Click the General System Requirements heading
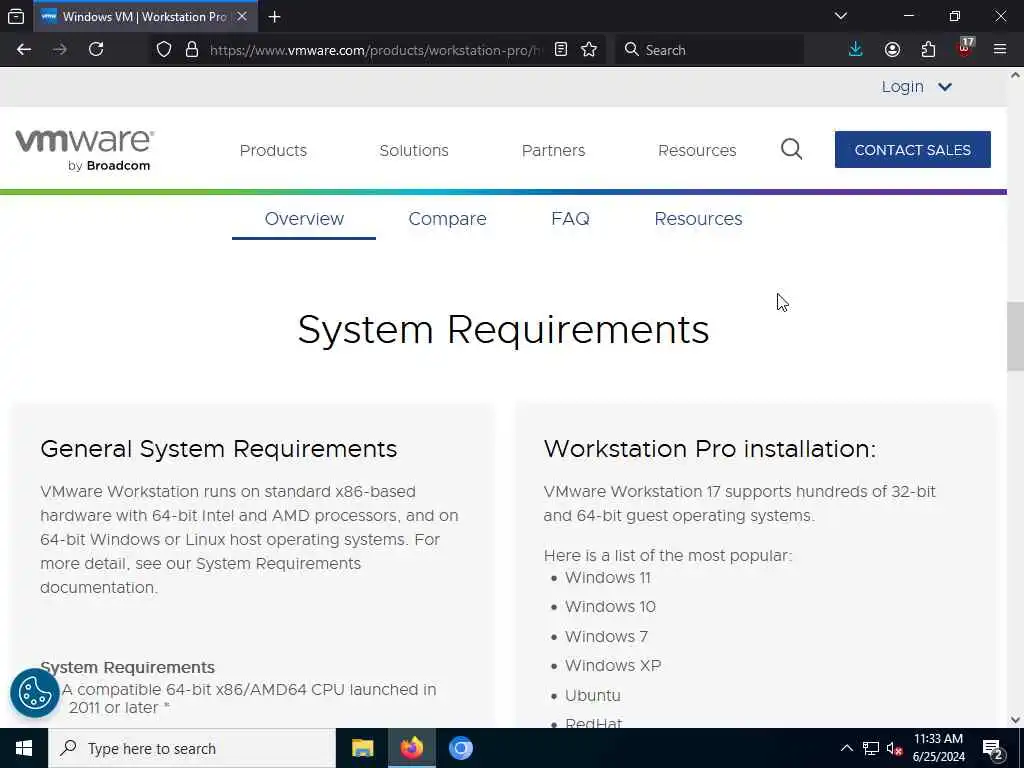This screenshot has height=768, width=1024. point(218,449)
